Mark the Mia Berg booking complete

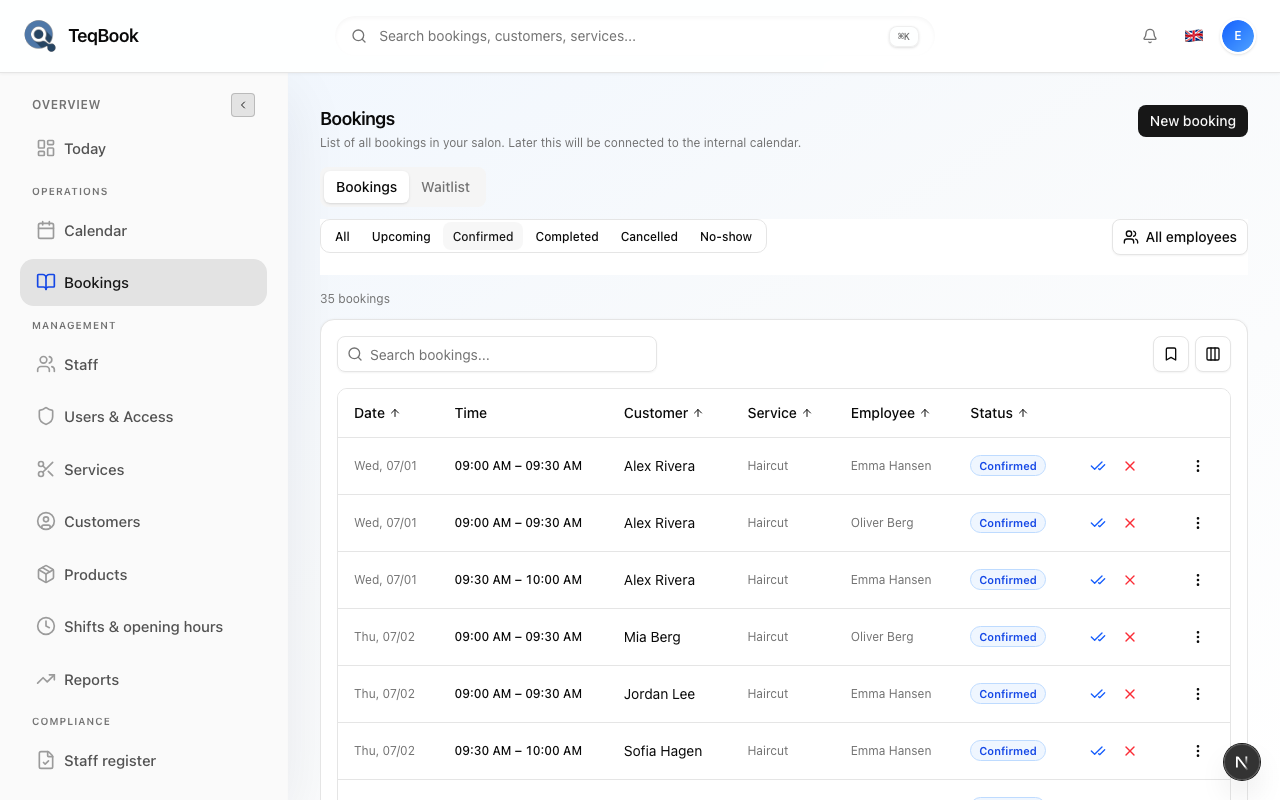1098,637
